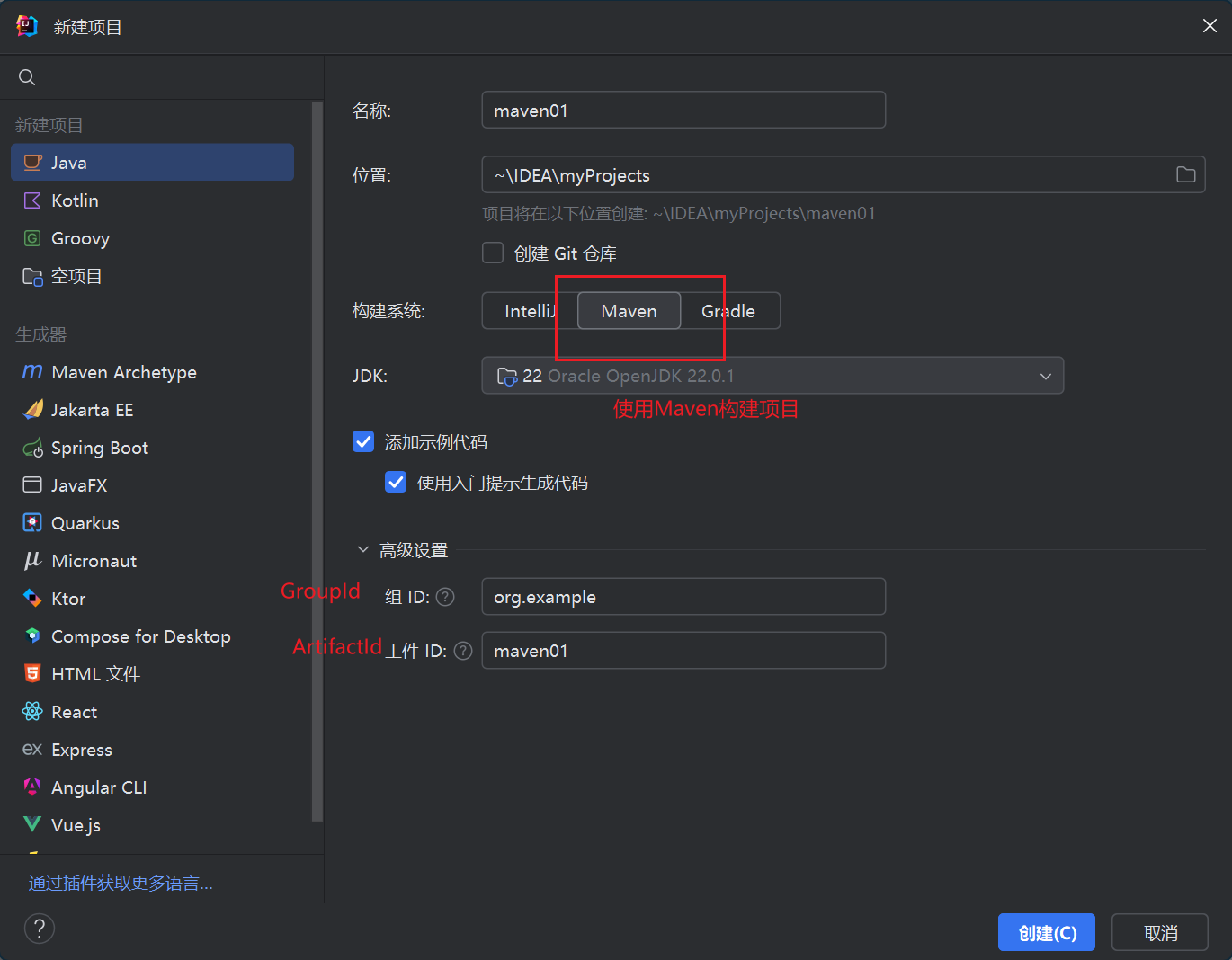Open help tooltip beside 组 ID
Image resolution: width=1232 pixels, height=960 pixels.
tap(445, 597)
